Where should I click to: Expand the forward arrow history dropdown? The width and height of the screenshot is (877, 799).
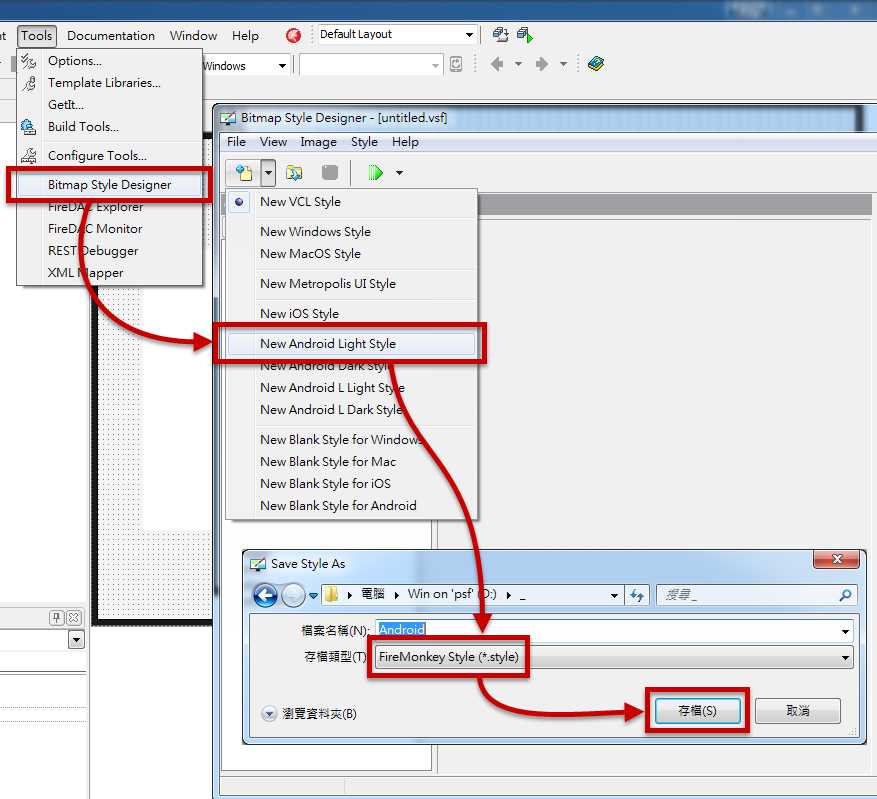point(563,64)
